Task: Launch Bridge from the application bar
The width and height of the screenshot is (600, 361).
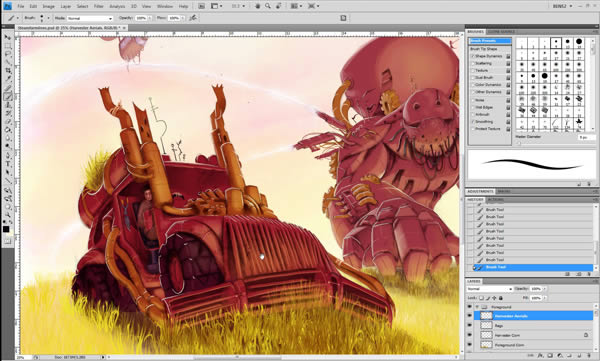Action: pyautogui.click(x=201, y=6)
